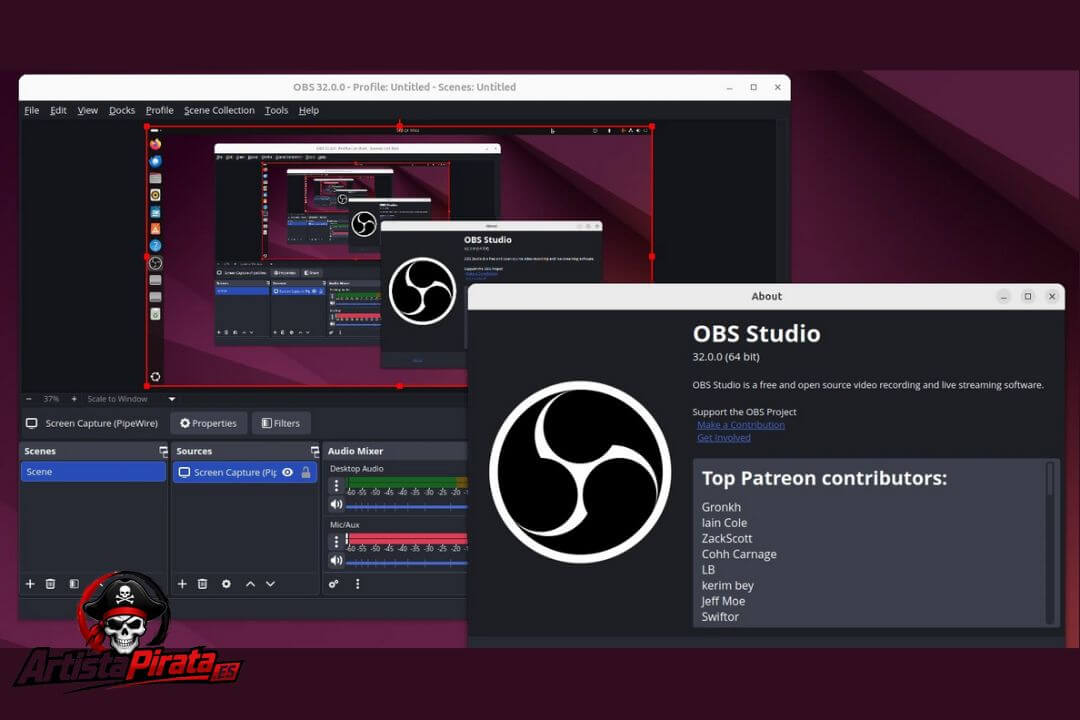Float the Sources dock panel
Viewport: 1080px width, 720px height.
[x=315, y=451]
